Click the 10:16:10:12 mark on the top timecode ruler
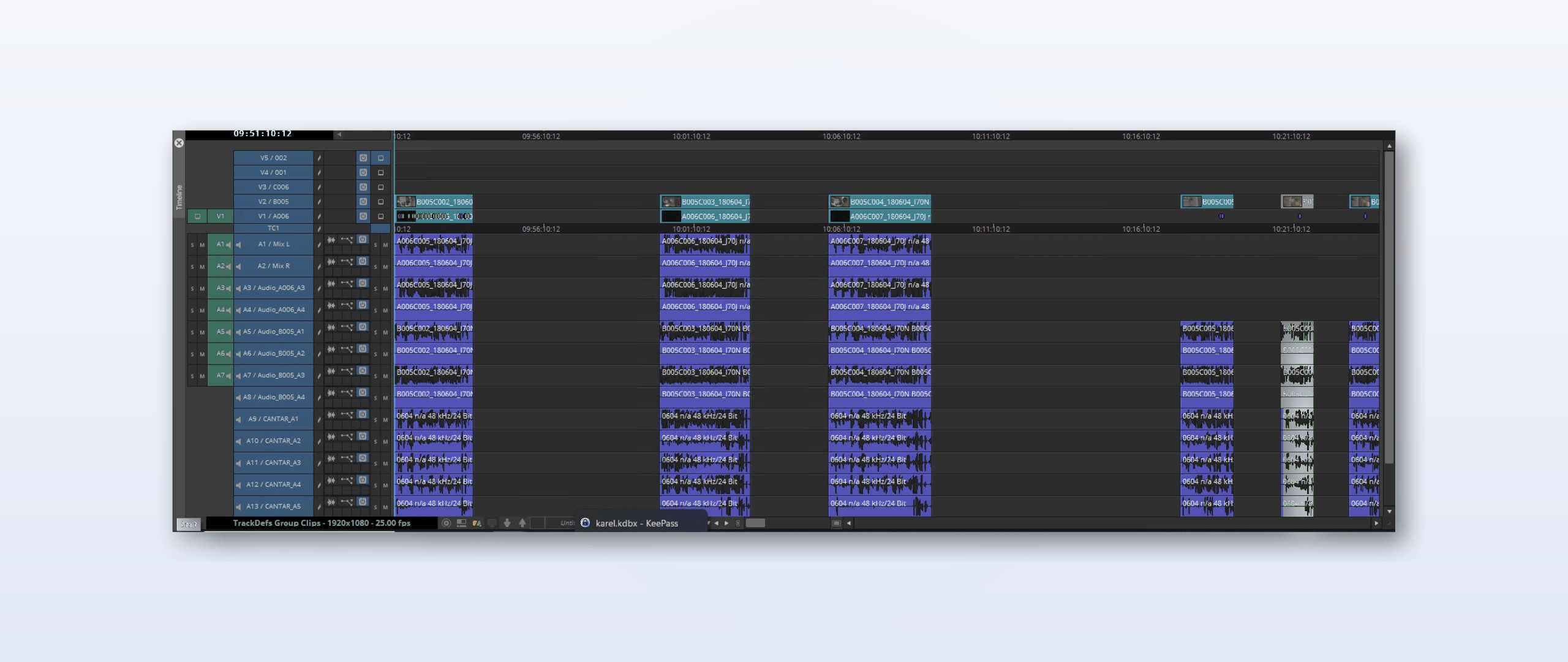 pos(1140,136)
